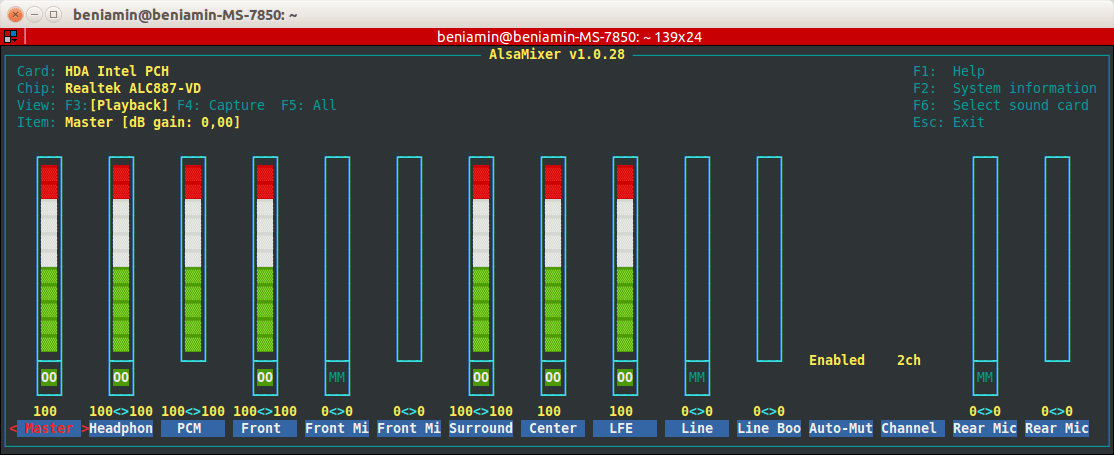Adjust the Surround volume bar

(x=481, y=257)
